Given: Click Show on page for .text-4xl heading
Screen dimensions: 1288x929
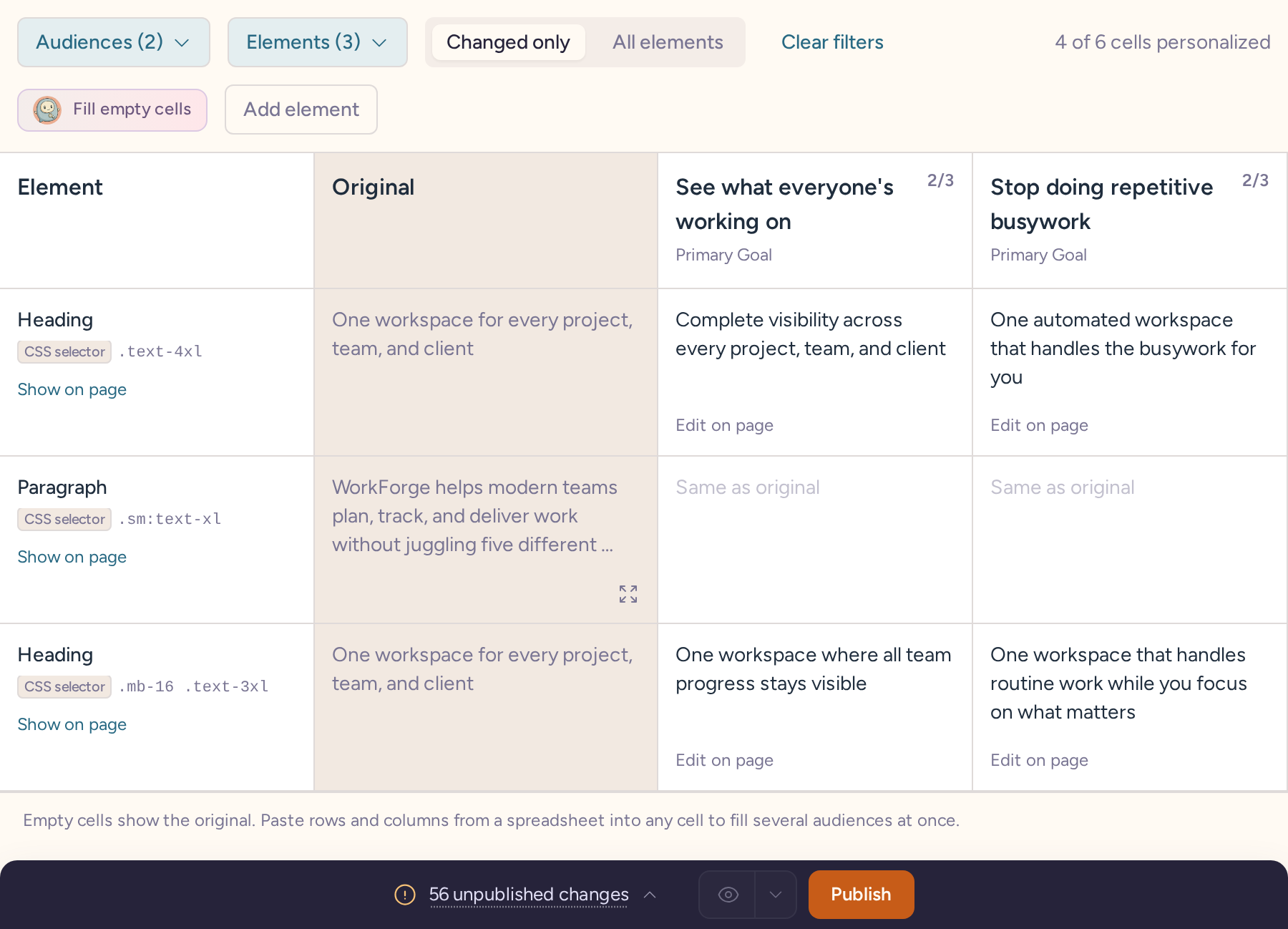Looking at the screenshot, I should (72, 389).
